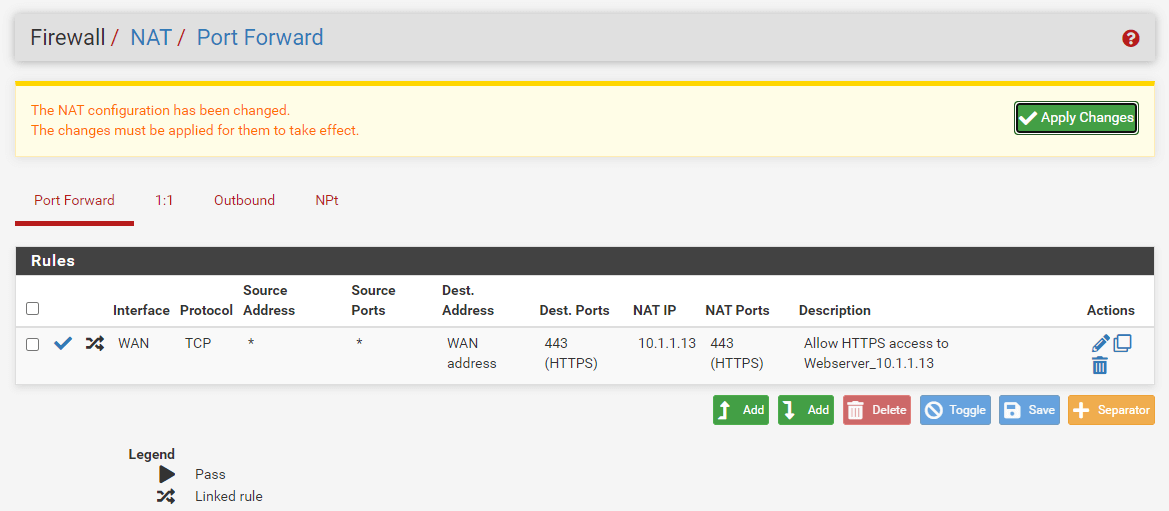Click the WAN interface cell
Viewport: 1169px width, 511px height.
[x=133, y=343]
